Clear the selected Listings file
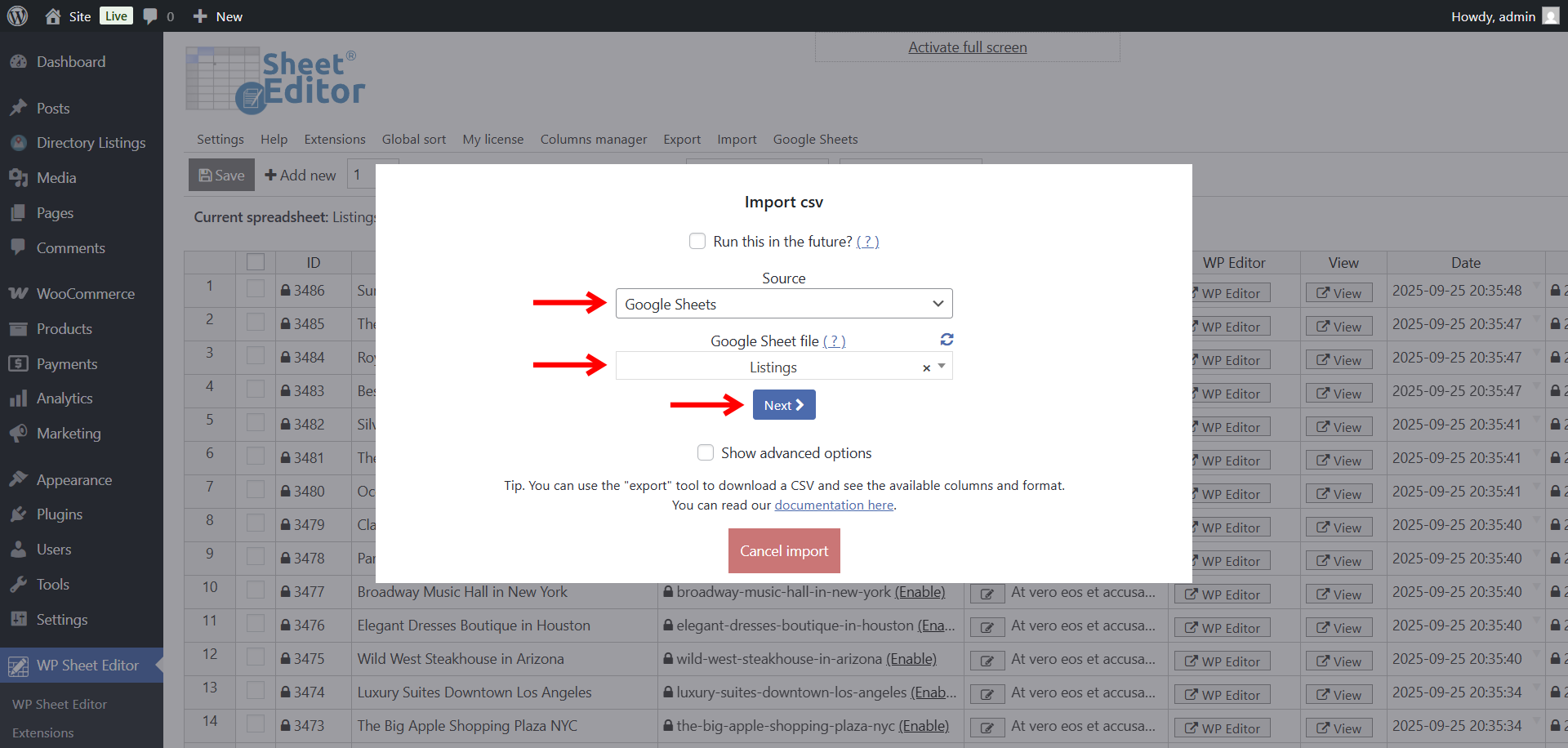The image size is (1568, 748). tap(926, 368)
